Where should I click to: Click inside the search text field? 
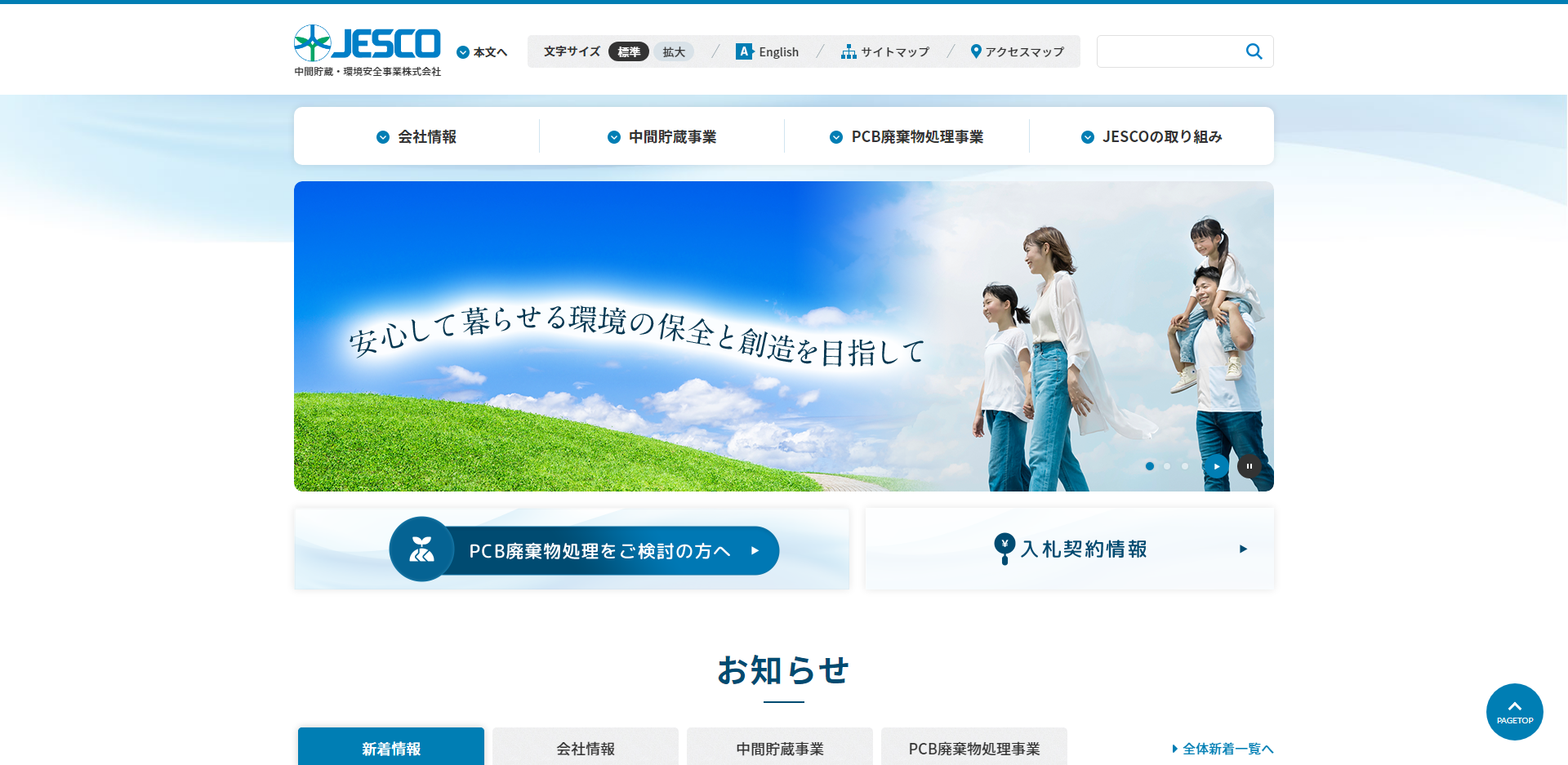point(1168,51)
